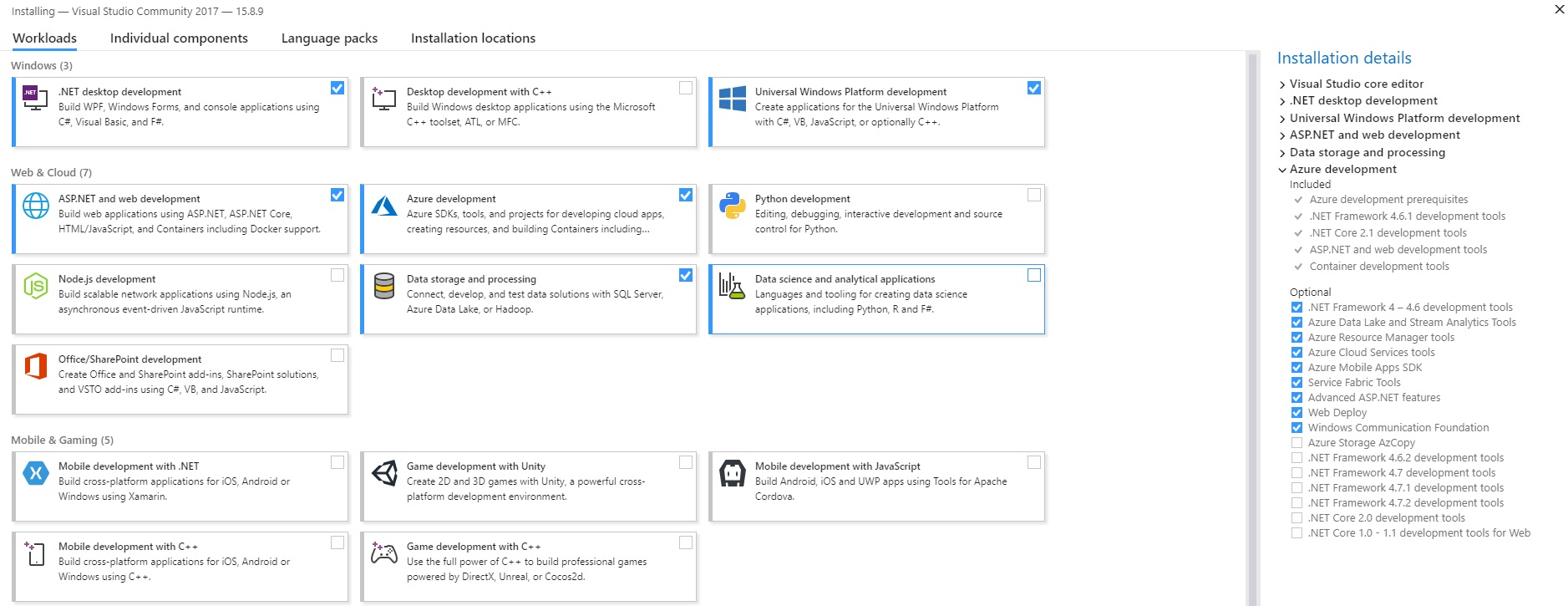The height and width of the screenshot is (606, 1568).
Task: Open the Language packs tab
Action: pyautogui.click(x=329, y=38)
